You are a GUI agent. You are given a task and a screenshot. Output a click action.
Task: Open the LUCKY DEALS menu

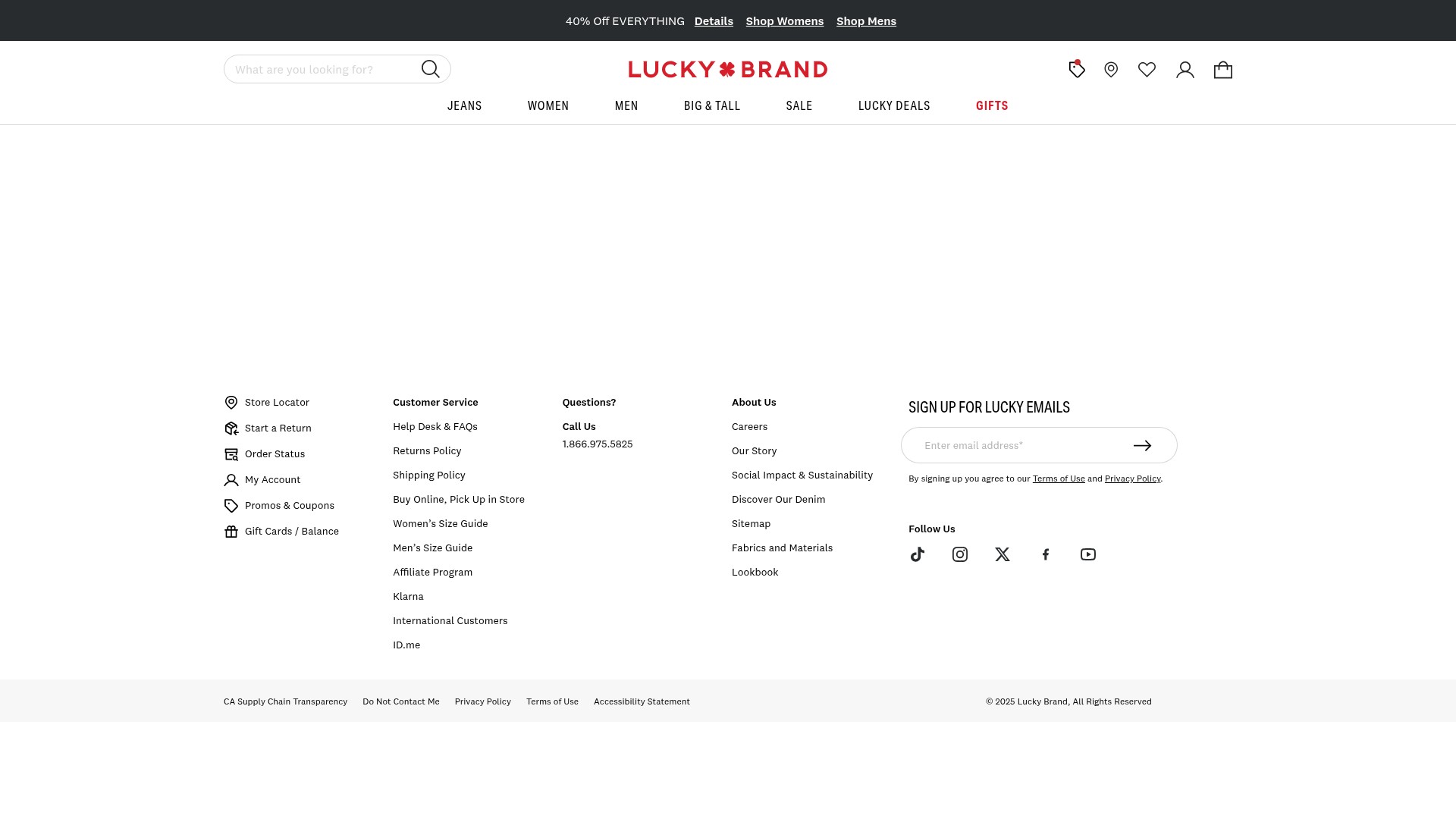894,105
